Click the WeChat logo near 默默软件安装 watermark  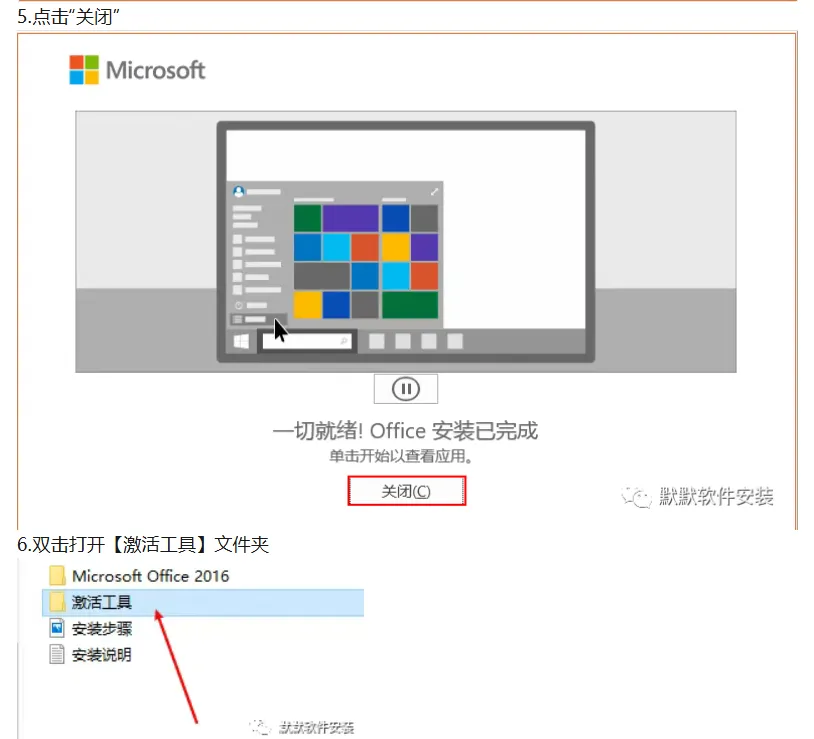coord(636,497)
